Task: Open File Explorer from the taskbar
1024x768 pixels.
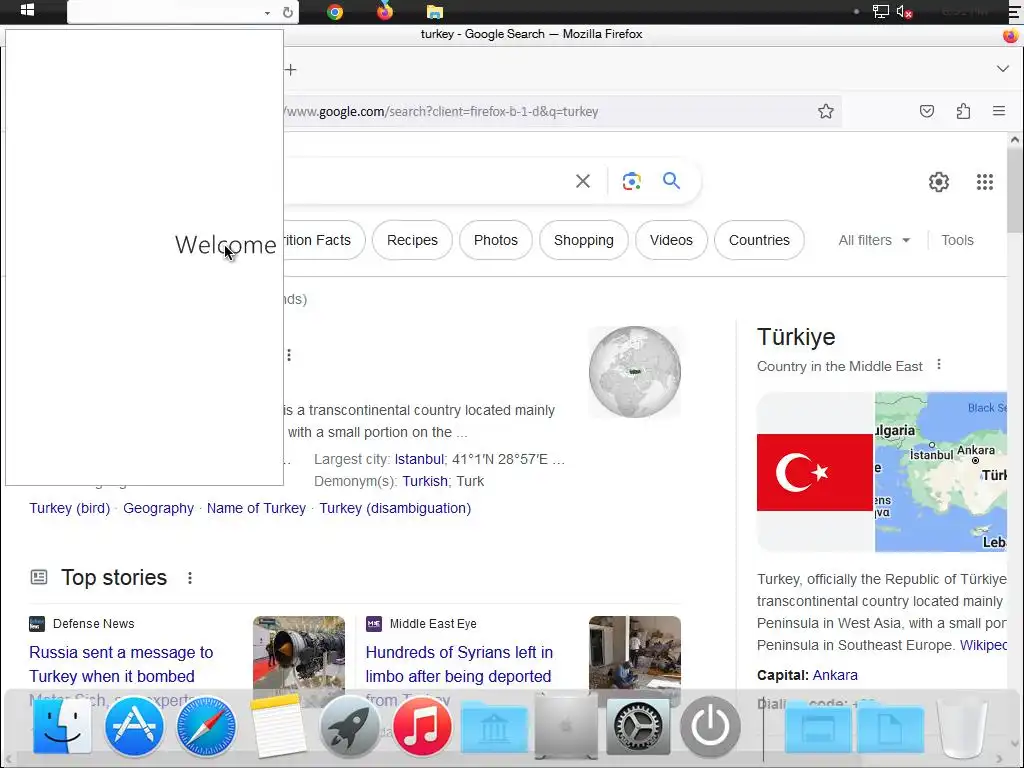Action: coord(435,12)
